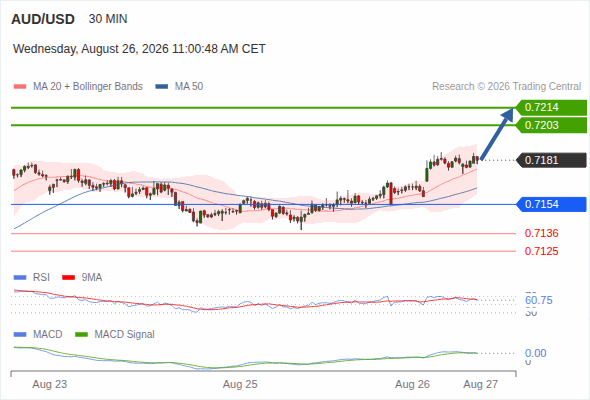The height and width of the screenshot is (400, 590).
Task: Click the Aug 26 date axis marker
Action: tap(412, 385)
